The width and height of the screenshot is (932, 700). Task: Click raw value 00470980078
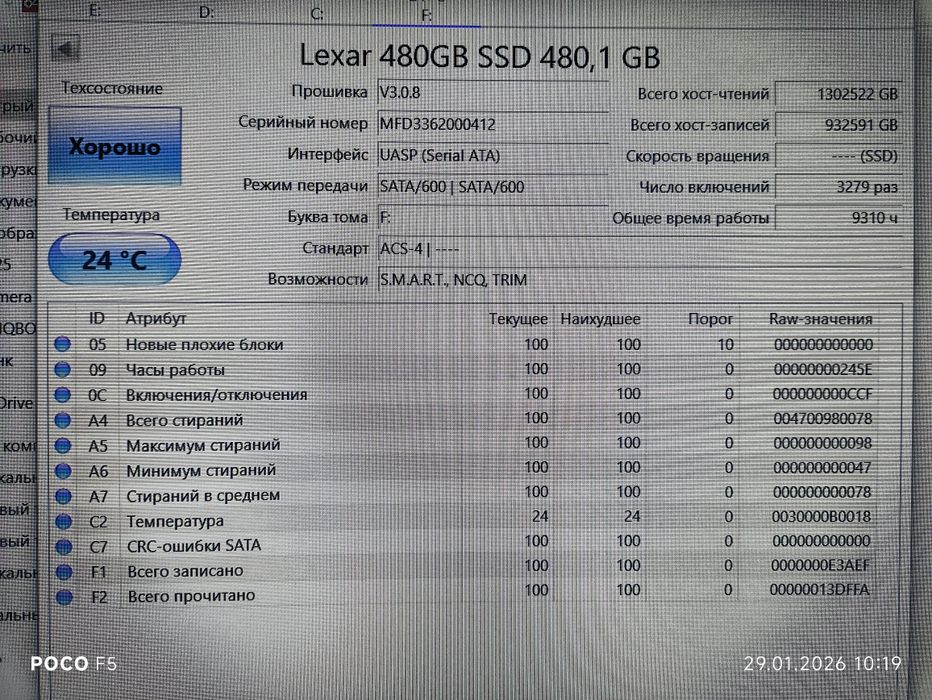(823, 419)
